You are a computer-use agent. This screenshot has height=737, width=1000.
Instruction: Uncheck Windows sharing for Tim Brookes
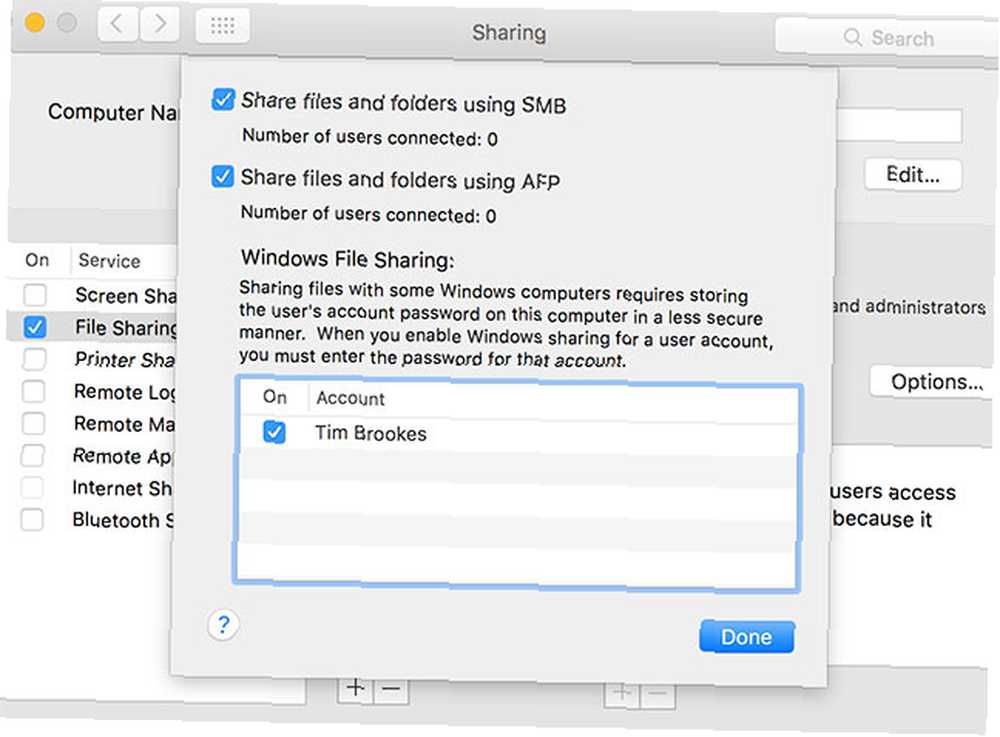click(274, 432)
